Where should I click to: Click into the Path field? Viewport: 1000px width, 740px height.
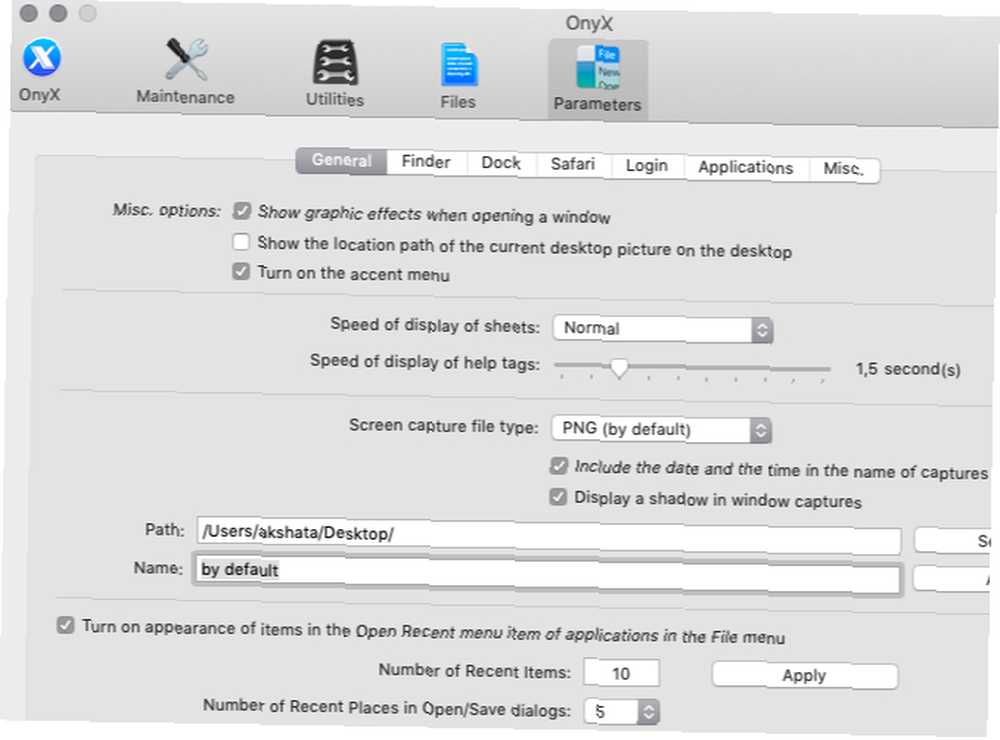(548, 536)
